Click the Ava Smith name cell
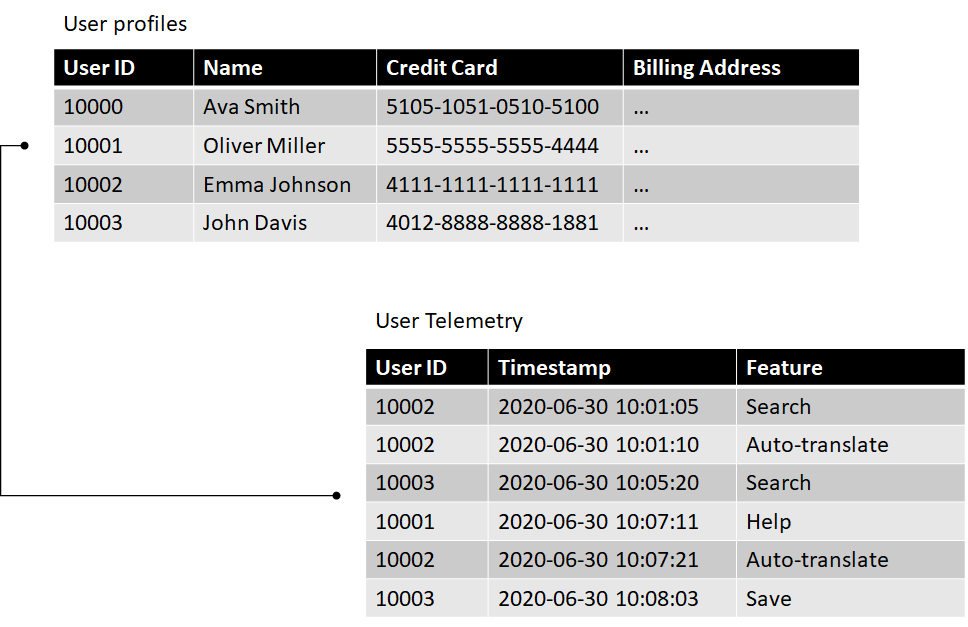968x627 pixels. tap(285, 107)
